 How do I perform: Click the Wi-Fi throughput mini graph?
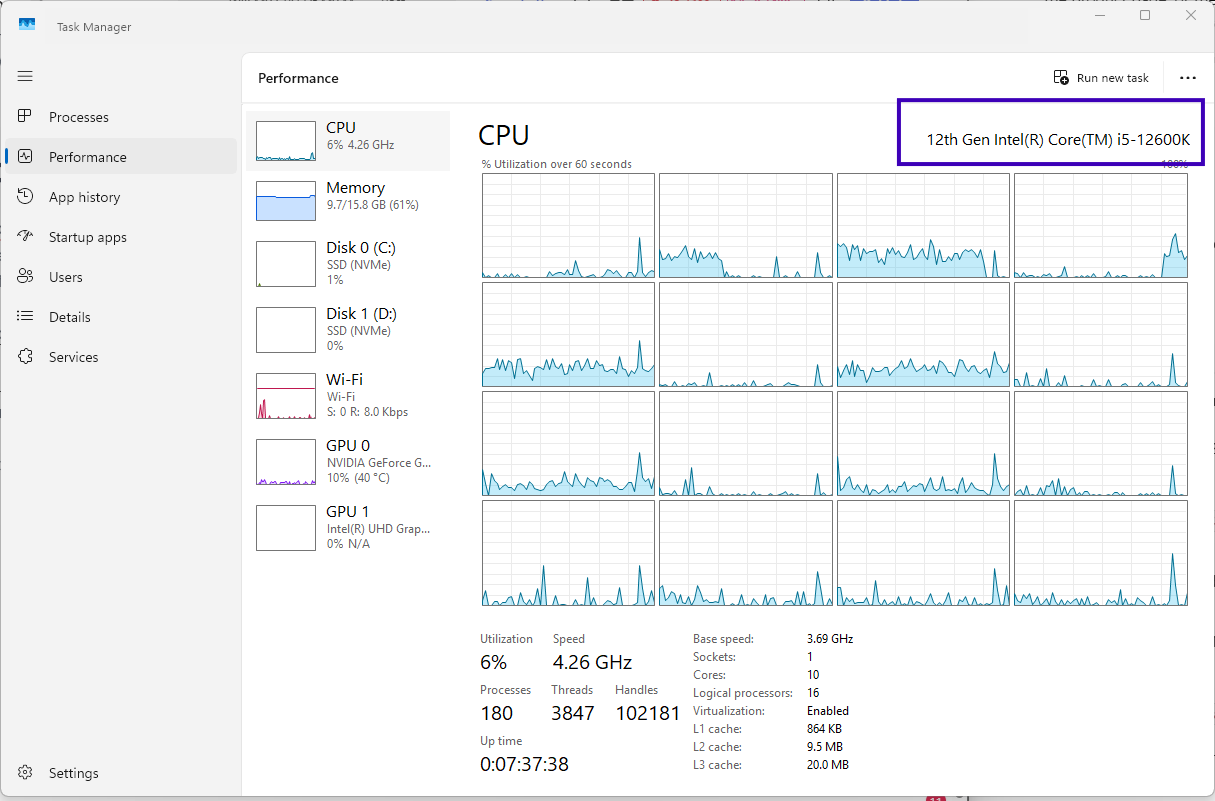point(286,396)
